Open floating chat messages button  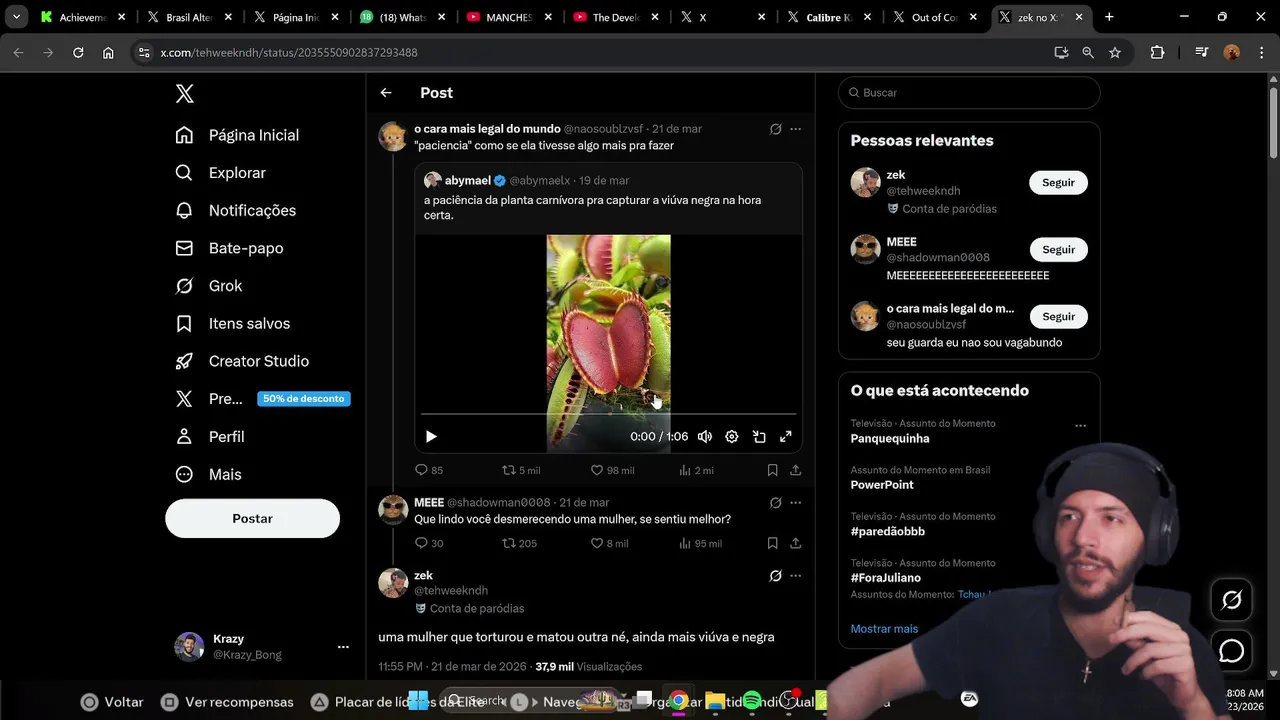click(1232, 651)
